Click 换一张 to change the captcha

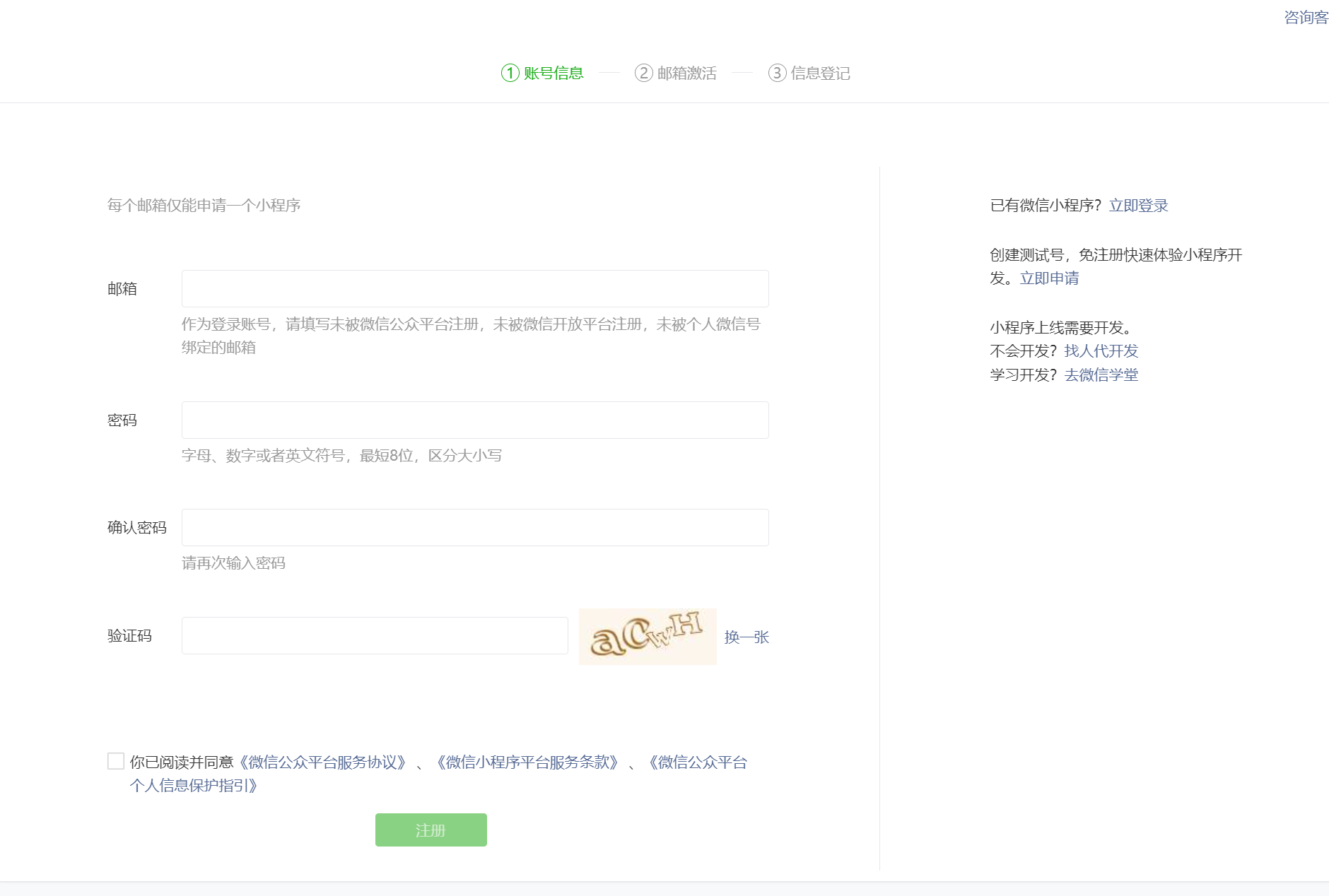[746, 637]
